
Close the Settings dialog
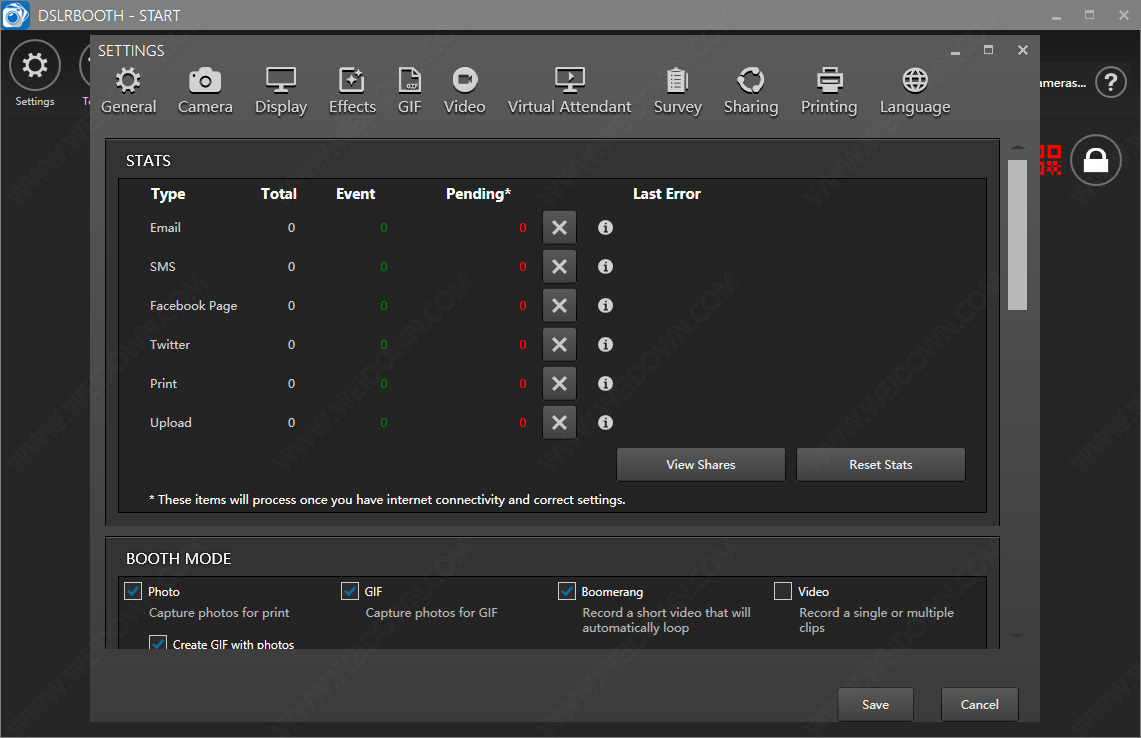pyautogui.click(x=1022, y=50)
